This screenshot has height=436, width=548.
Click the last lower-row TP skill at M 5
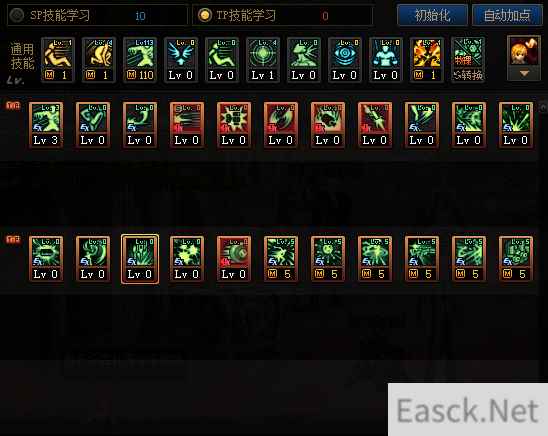(x=516, y=259)
